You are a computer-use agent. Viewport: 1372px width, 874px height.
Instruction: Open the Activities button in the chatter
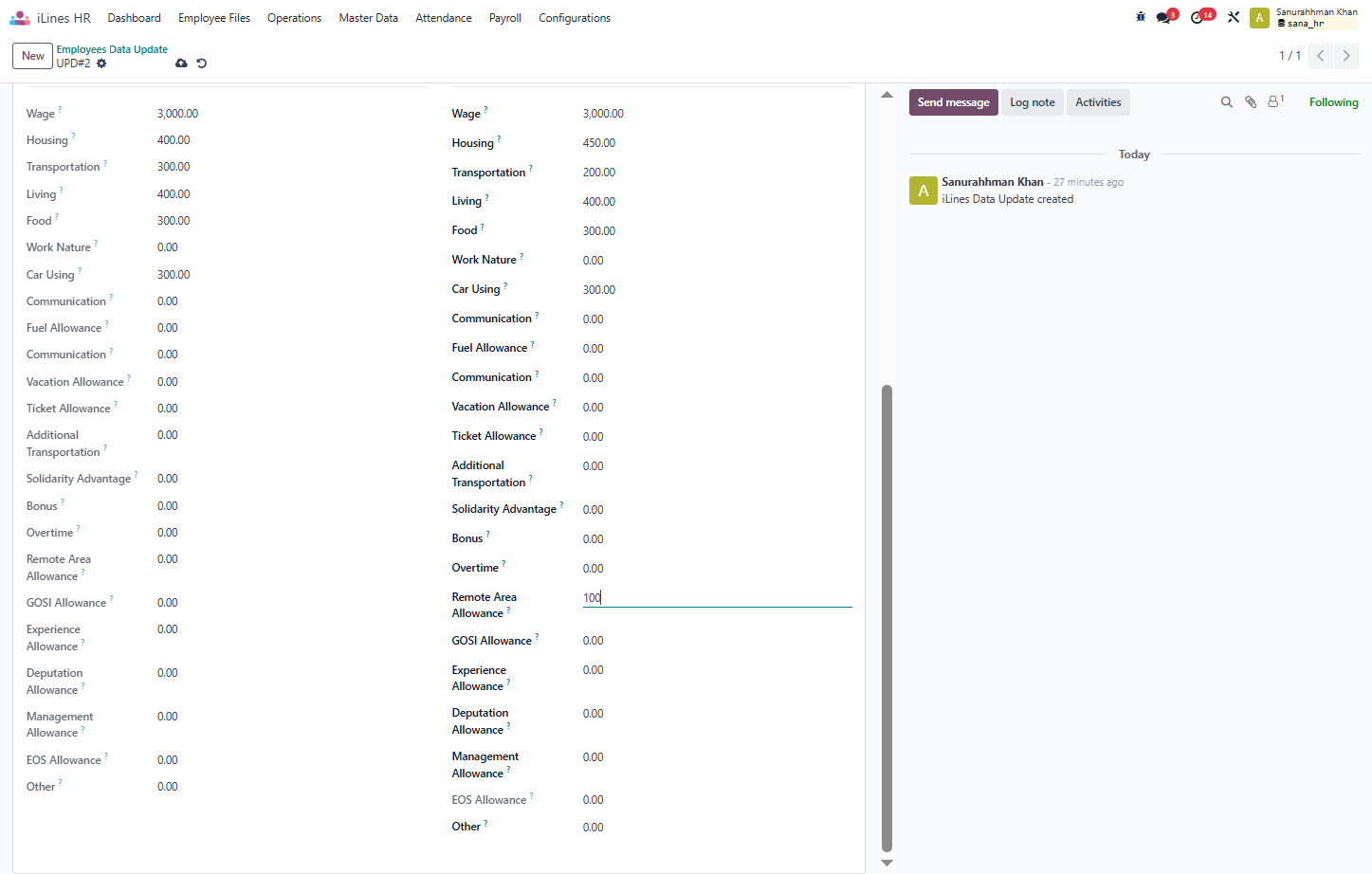(1098, 102)
